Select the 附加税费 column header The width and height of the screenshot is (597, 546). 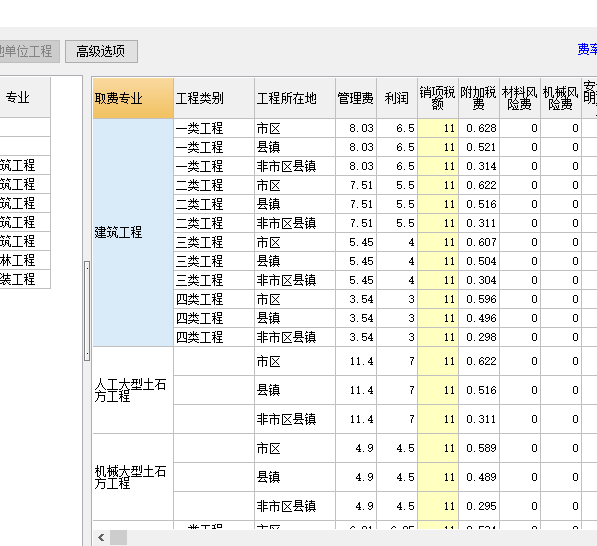tap(479, 98)
